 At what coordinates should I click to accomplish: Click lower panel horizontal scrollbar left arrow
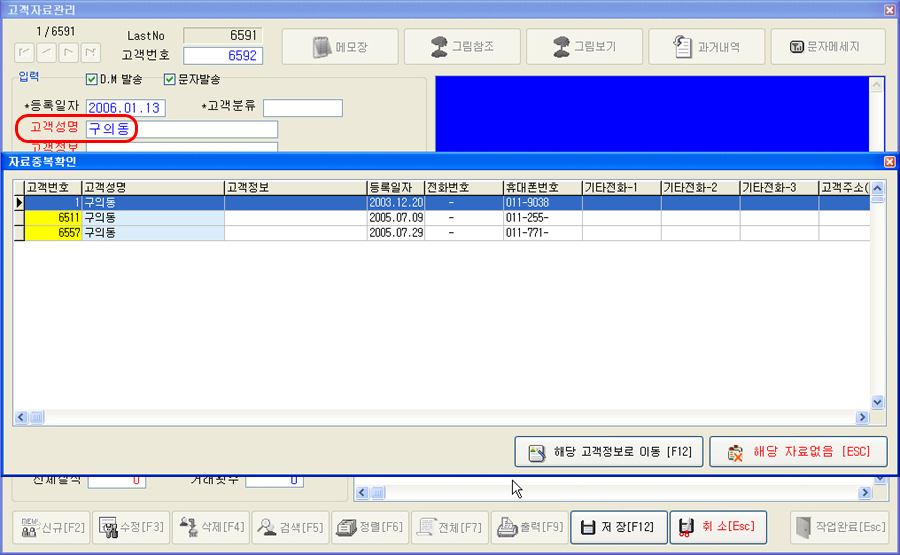(x=362, y=492)
